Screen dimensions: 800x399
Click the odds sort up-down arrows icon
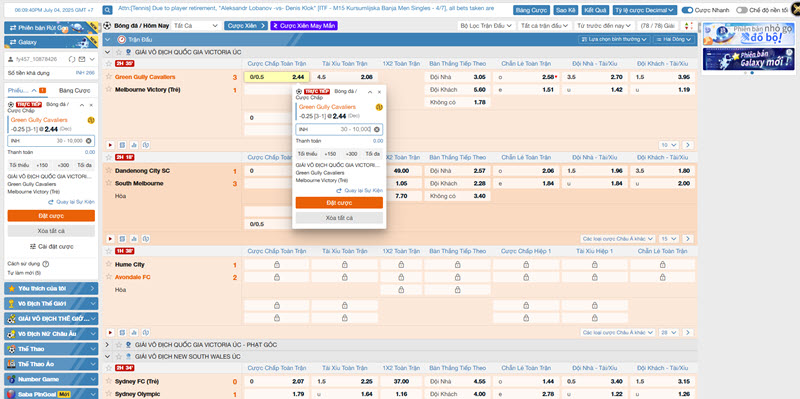689,26
